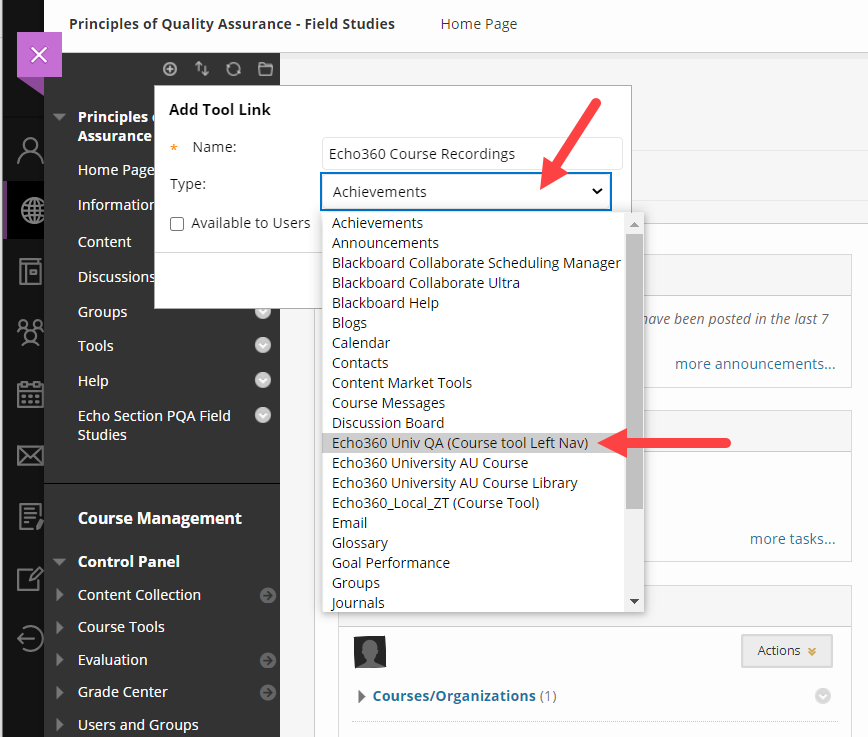Expand the Courses/Organizations triangle
Image resolution: width=868 pixels, height=737 pixels.
(361, 696)
